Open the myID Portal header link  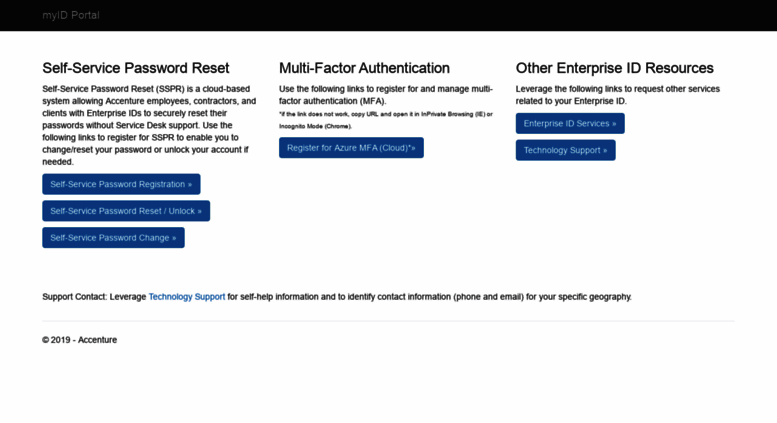coord(71,15)
